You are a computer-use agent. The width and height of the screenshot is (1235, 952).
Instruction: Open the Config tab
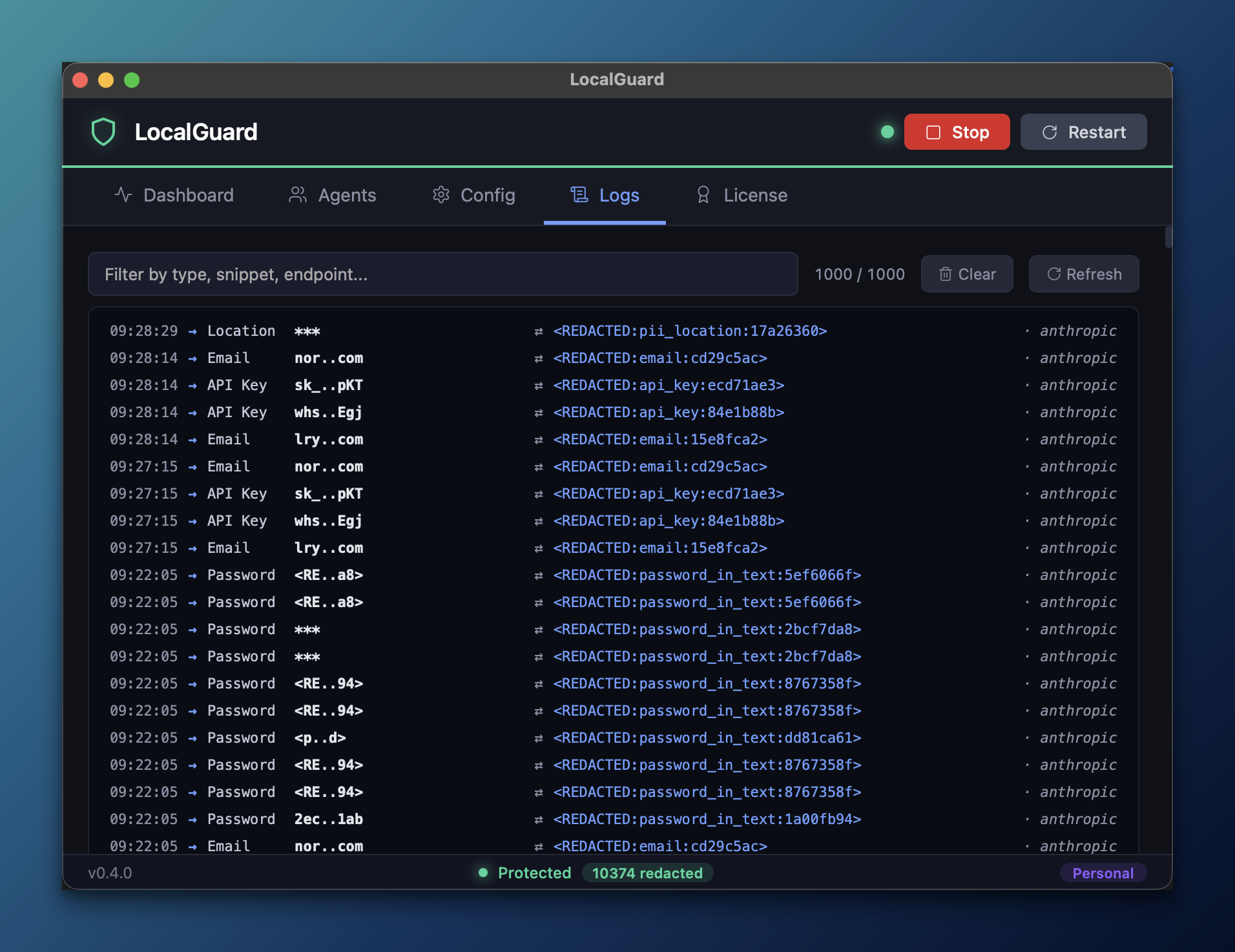473,195
